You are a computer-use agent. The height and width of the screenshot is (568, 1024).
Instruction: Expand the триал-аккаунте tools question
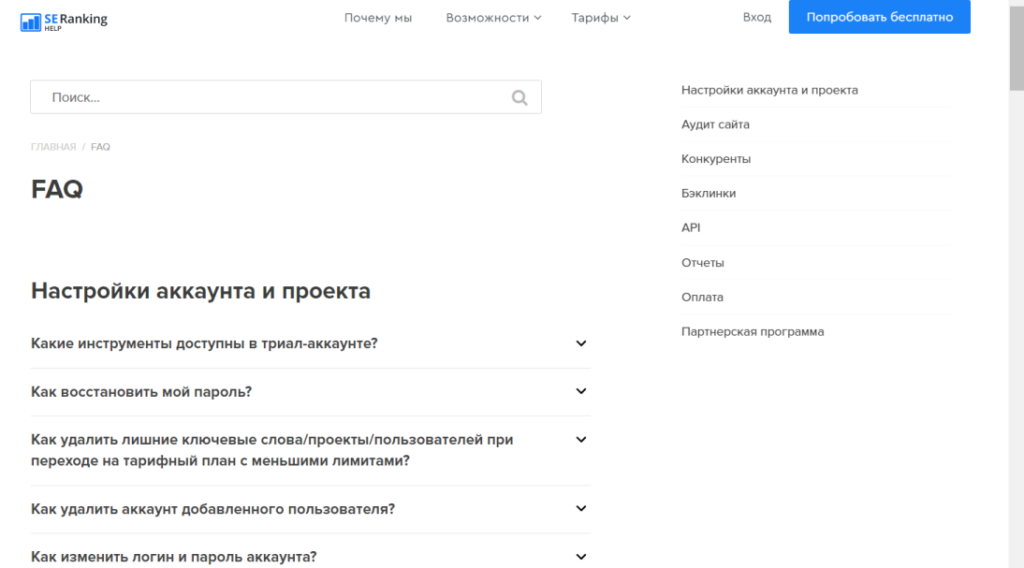click(310, 343)
